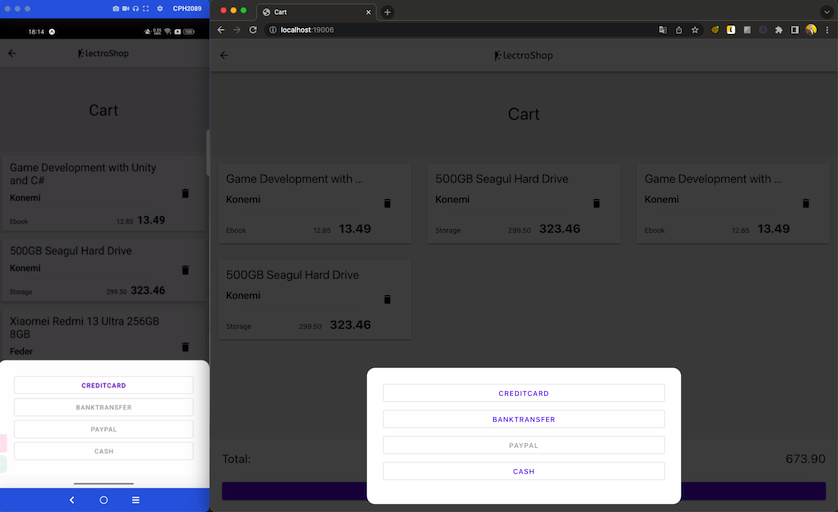Open a new browser tab
838x512 pixels.
(x=387, y=12)
